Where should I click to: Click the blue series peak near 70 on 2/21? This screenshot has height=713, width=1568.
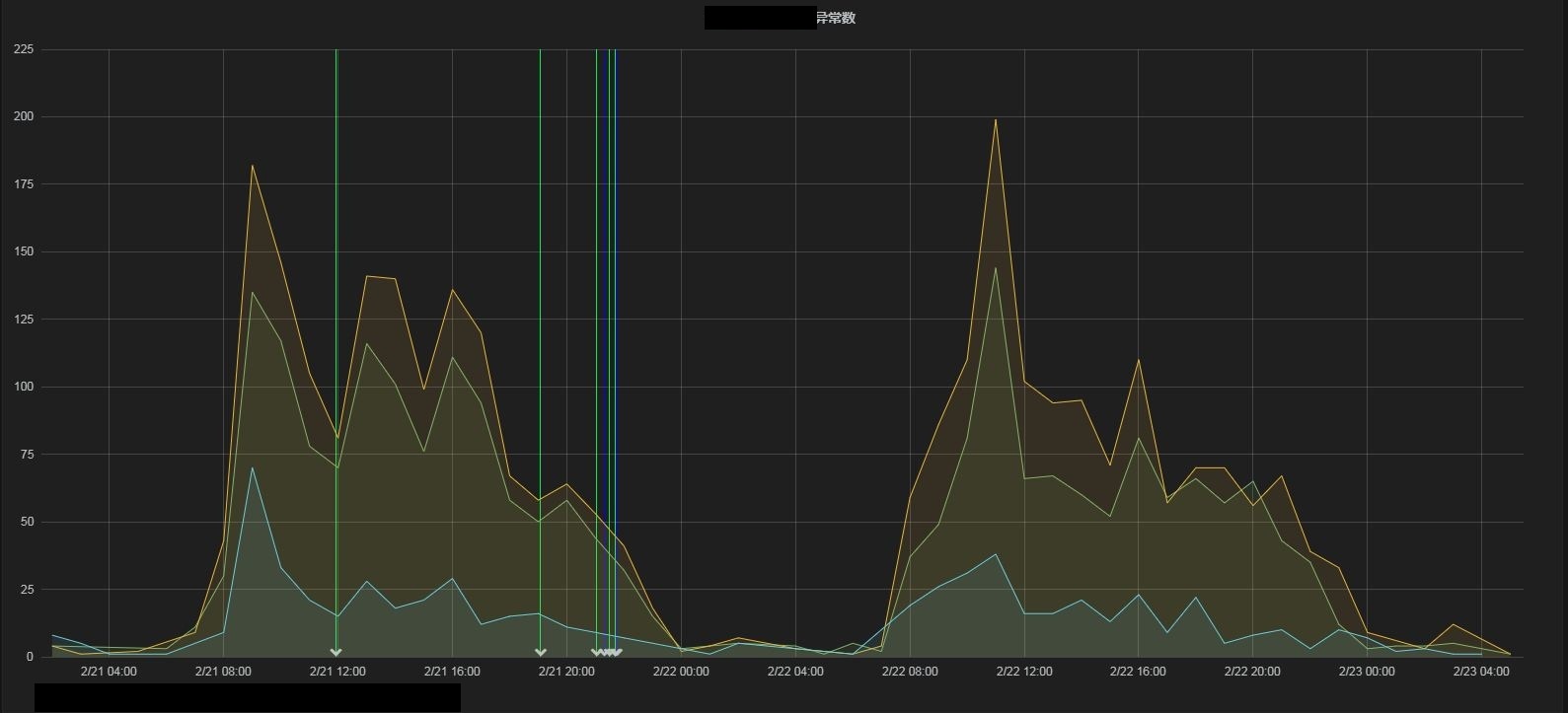(252, 467)
